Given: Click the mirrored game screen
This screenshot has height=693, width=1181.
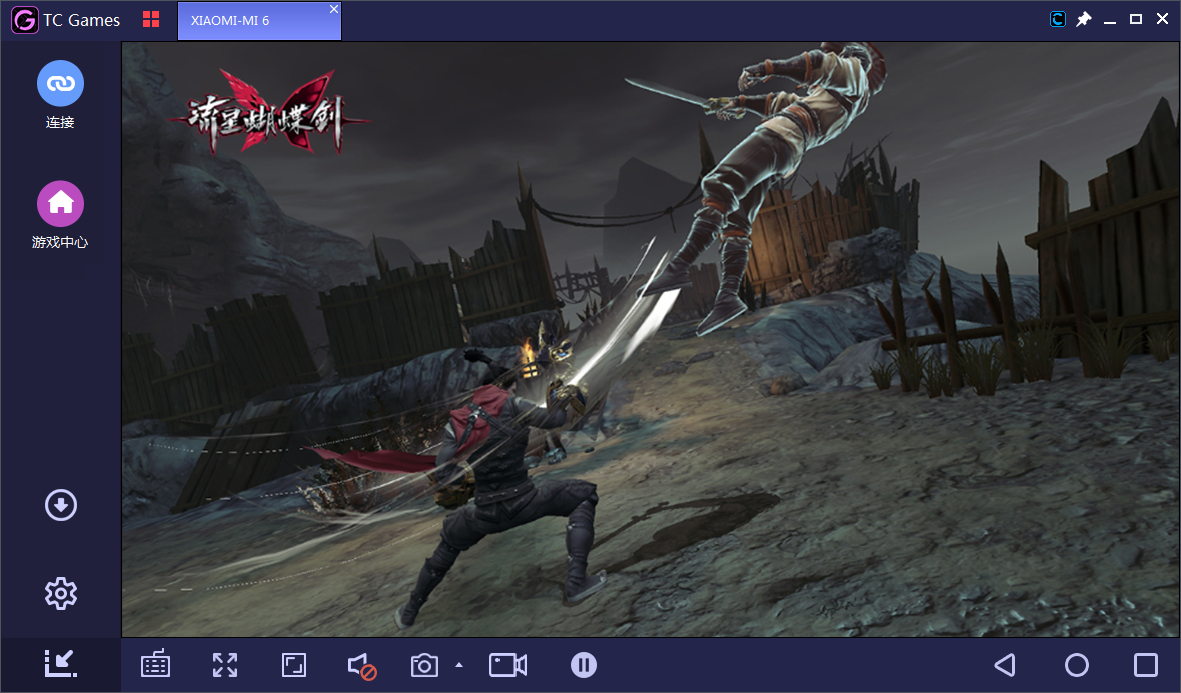Looking at the screenshot, I should (x=650, y=339).
